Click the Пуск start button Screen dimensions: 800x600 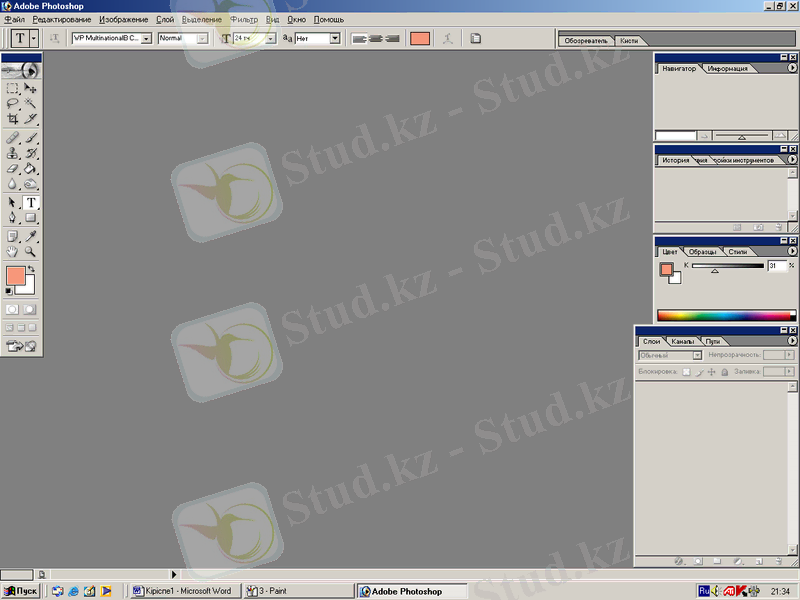(x=22, y=591)
